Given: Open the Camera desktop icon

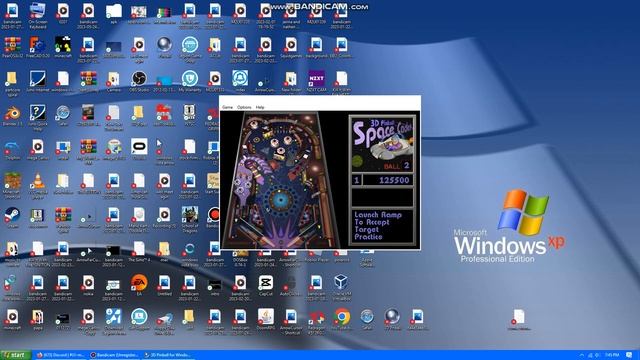Looking at the screenshot, I should (113, 82).
